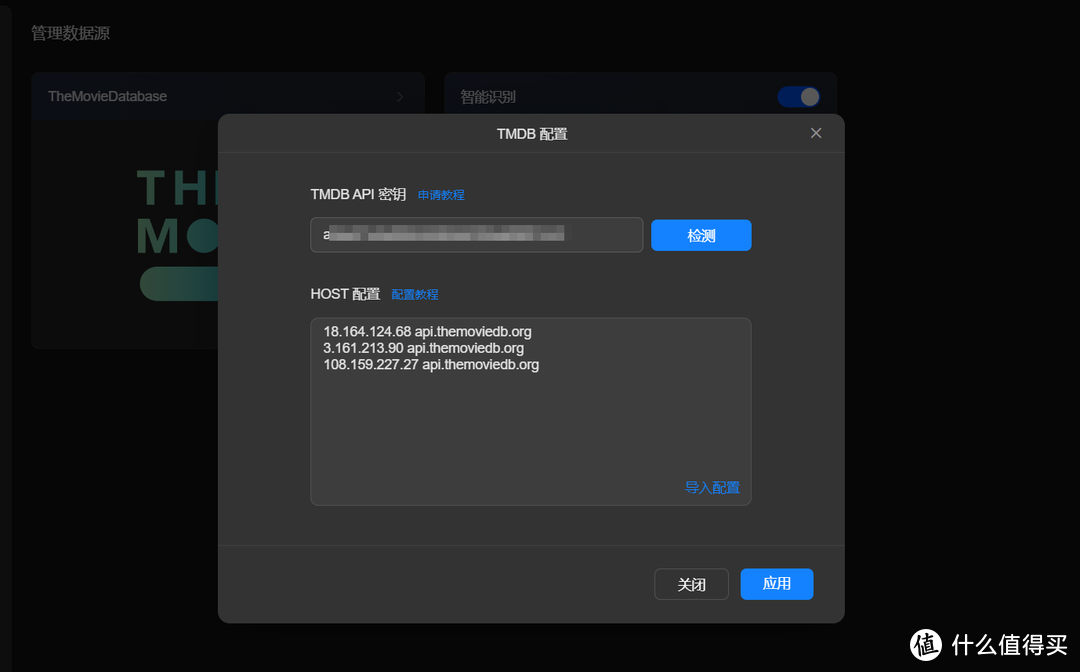Toggle the 智能识别 switch
Image resolution: width=1080 pixels, height=672 pixels.
tap(798, 96)
